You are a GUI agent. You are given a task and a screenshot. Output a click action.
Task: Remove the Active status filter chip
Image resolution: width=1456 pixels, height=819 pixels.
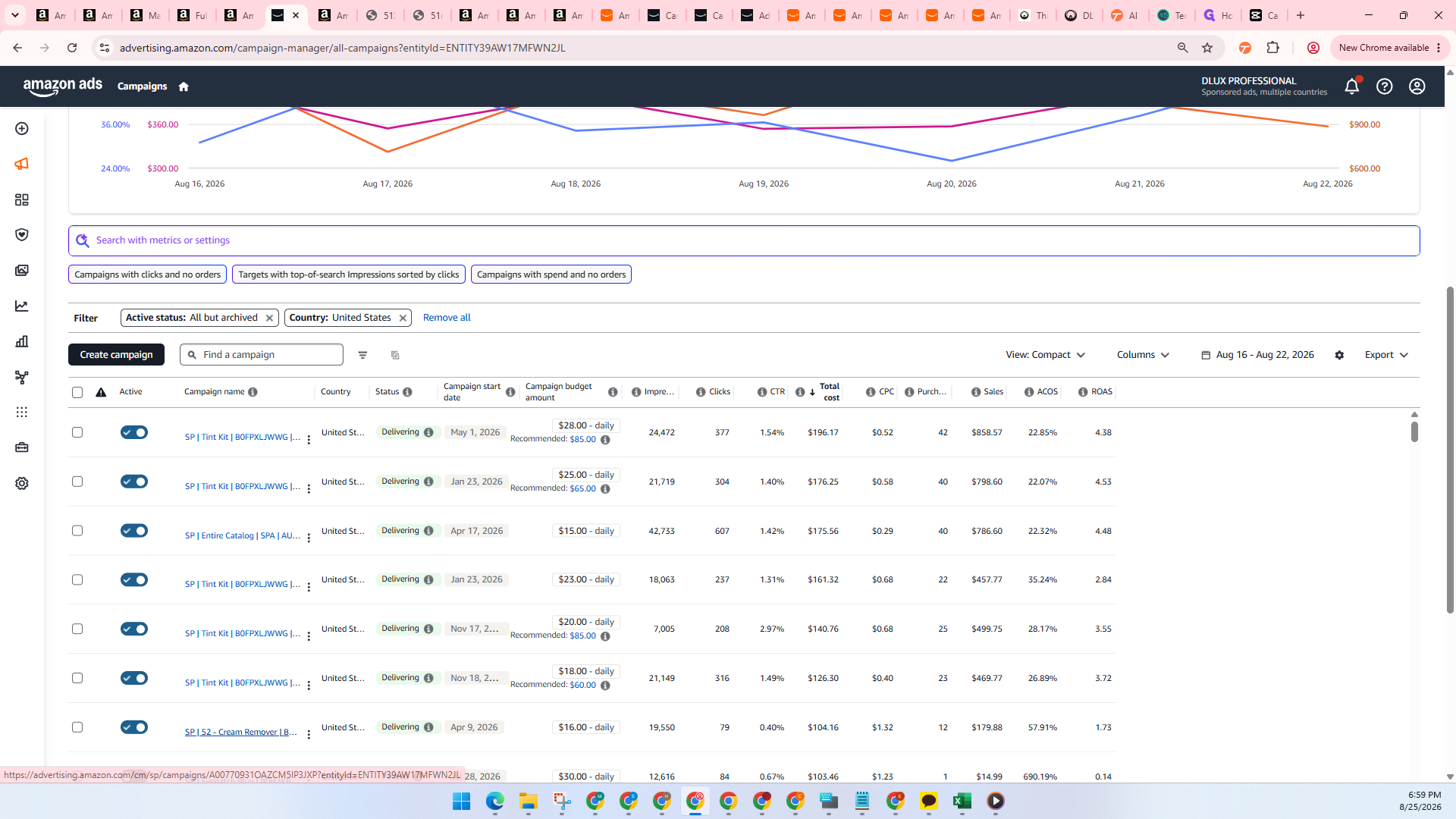pyautogui.click(x=269, y=318)
